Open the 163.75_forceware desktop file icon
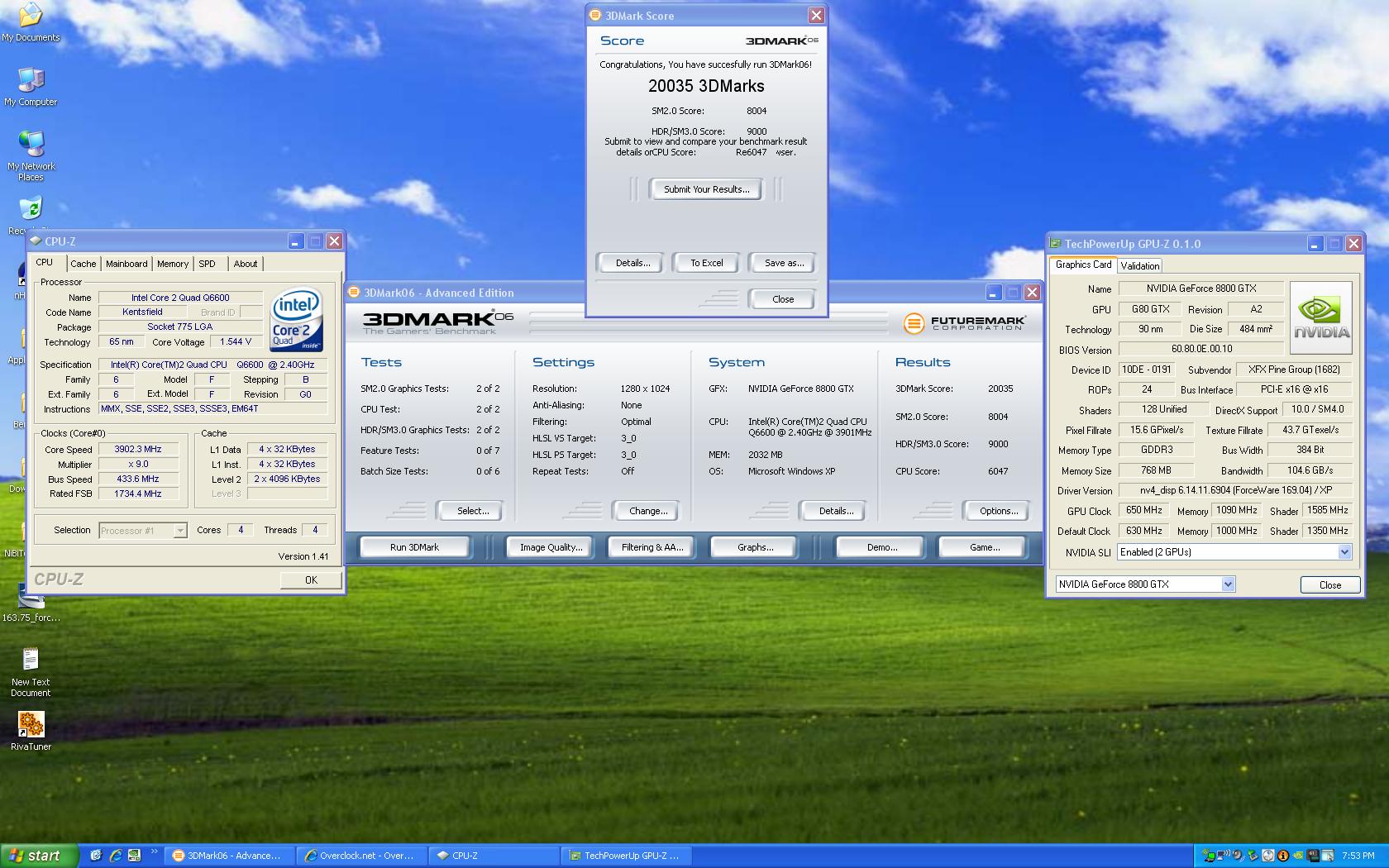Viewport: 1389px width, 868px height. pyautogui.click(x=31, y=603)
